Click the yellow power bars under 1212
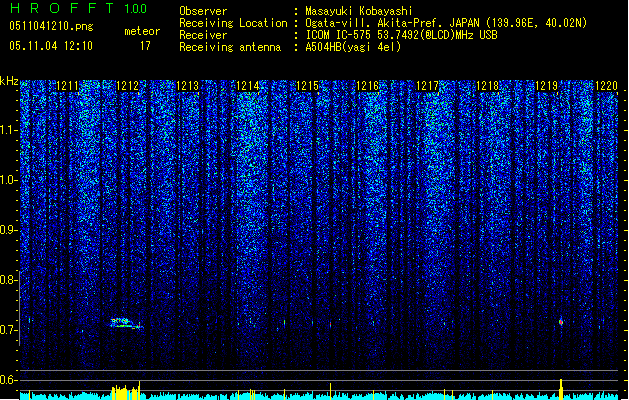Image resolution: width=629 pixels, height=400 pixels. coord(126,391)
